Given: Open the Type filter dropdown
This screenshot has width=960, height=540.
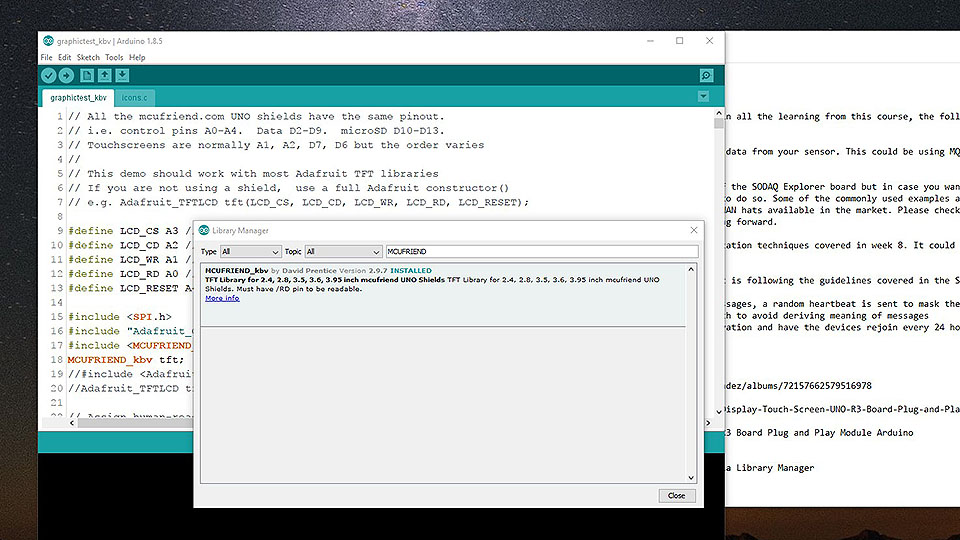Looking at the screenshot, I should coord(250,252).
